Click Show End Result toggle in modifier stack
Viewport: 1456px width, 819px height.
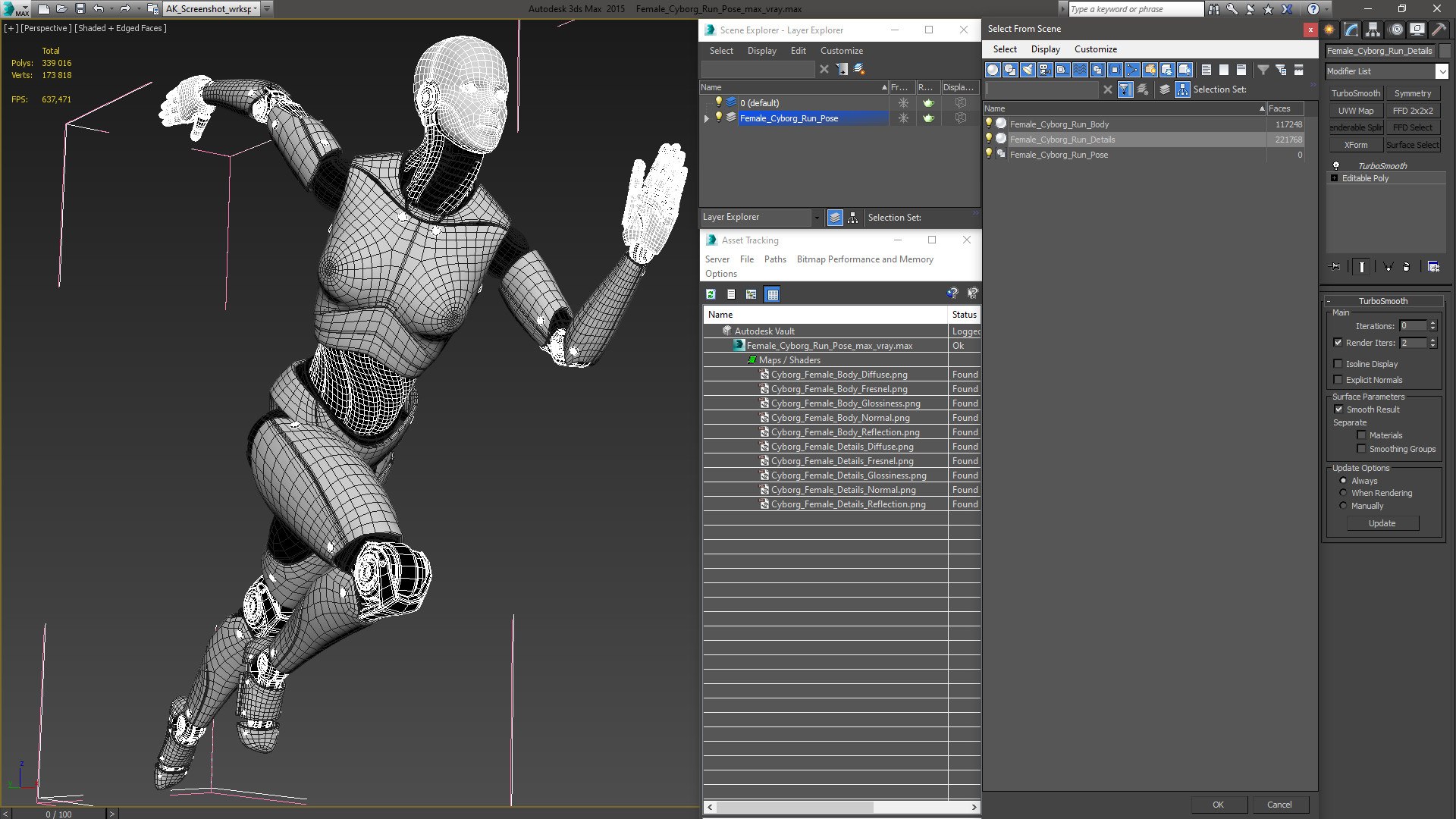pyautogui.click(x=1362, y=267)
